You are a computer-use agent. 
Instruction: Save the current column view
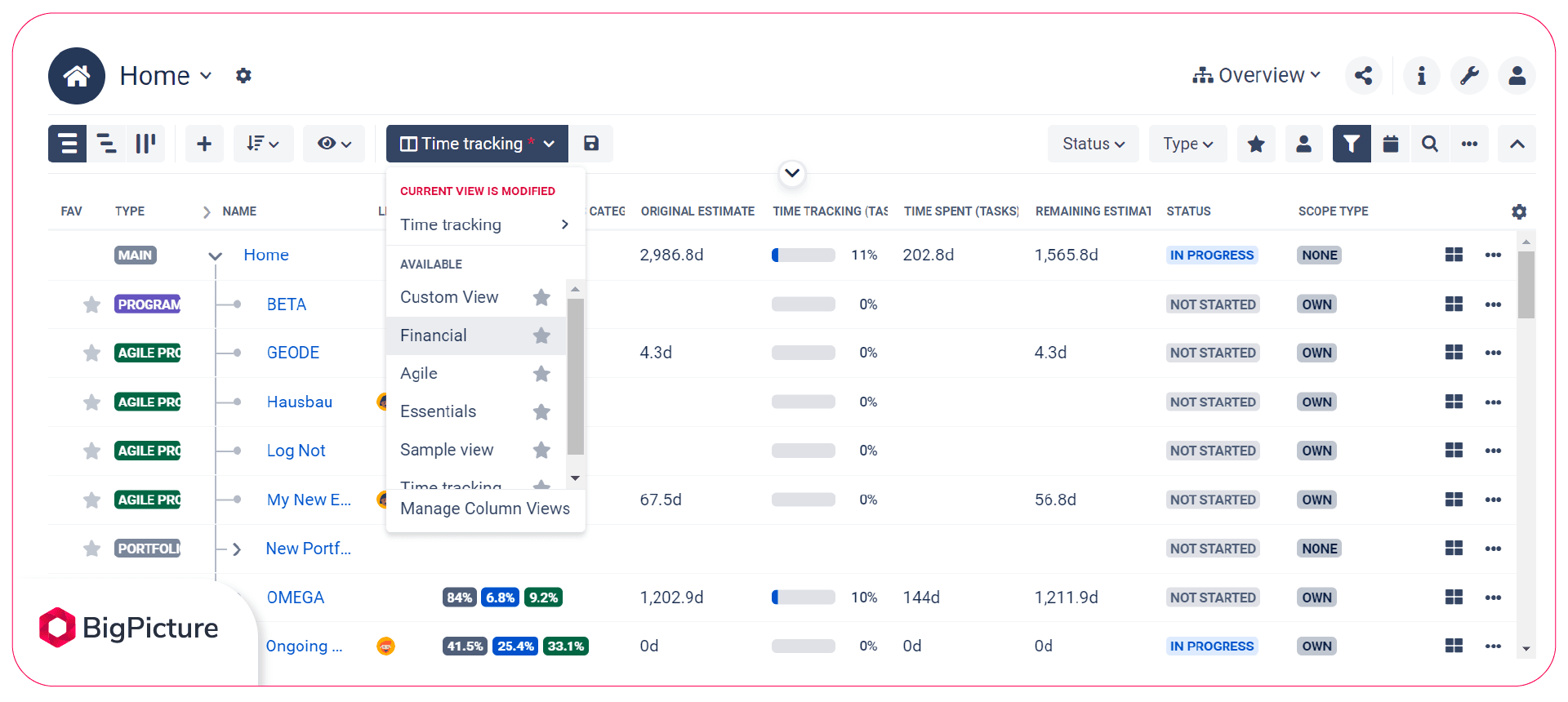point(591,144)
